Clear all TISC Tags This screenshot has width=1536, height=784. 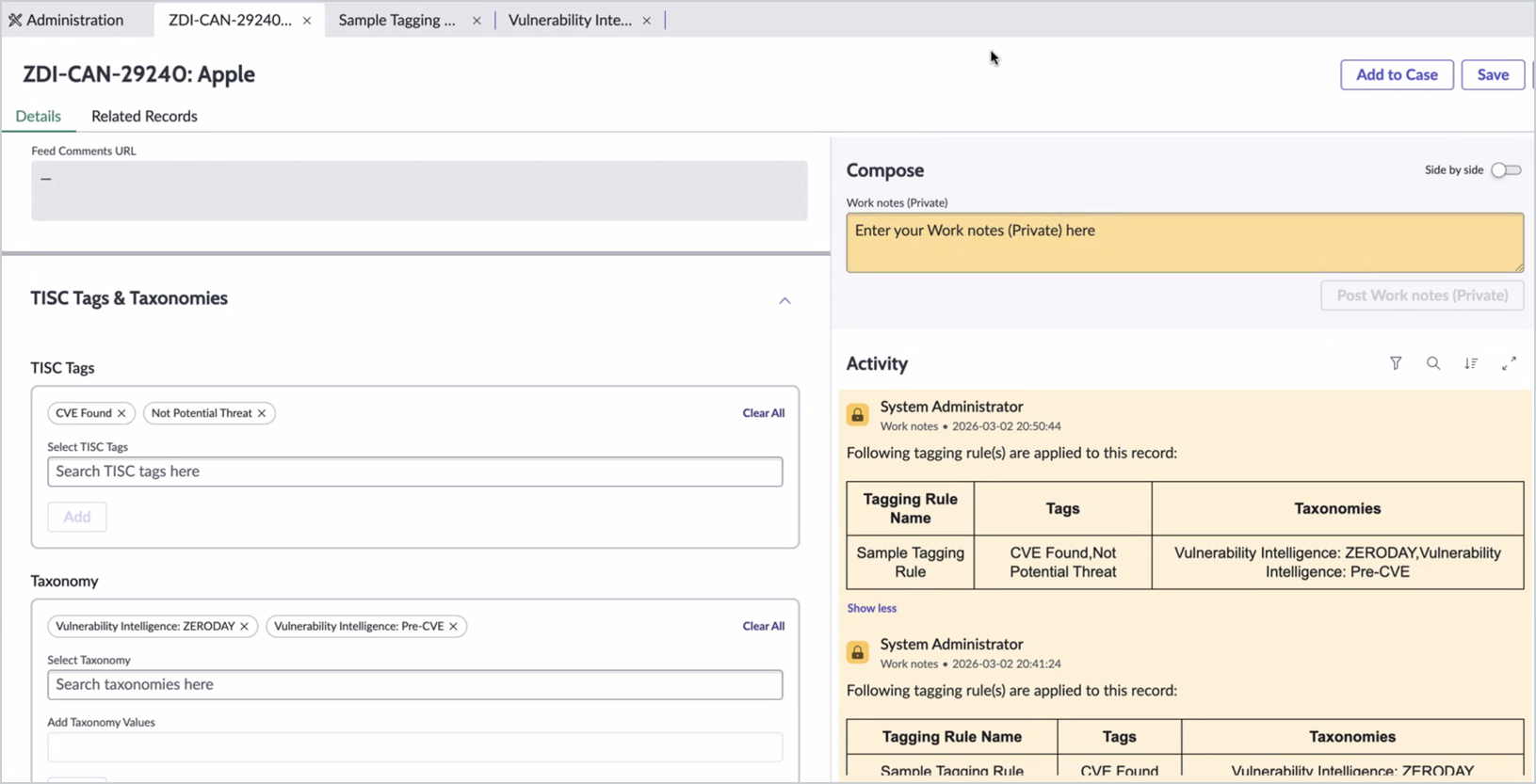[763, 413]
